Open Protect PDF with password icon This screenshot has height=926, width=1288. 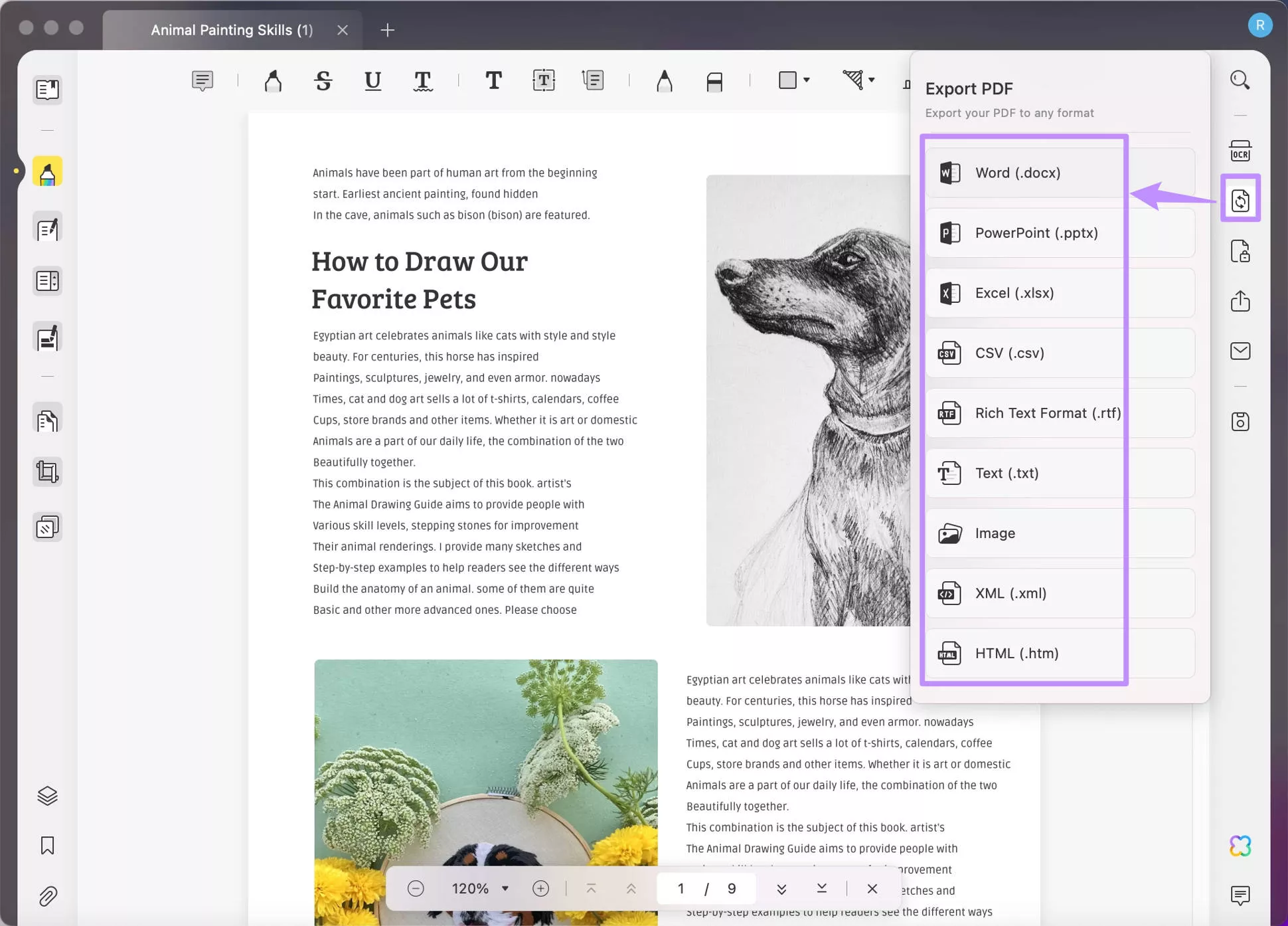pos(1240,251)
